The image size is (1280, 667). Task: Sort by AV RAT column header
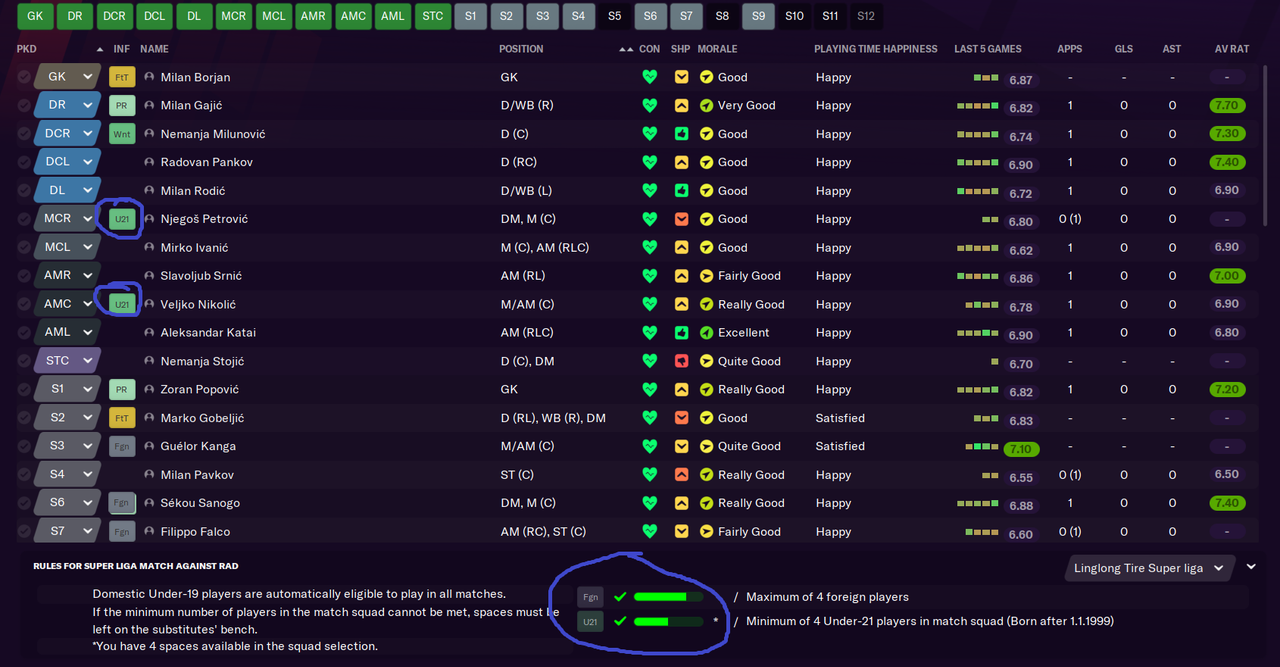(x=1232, y=49)
